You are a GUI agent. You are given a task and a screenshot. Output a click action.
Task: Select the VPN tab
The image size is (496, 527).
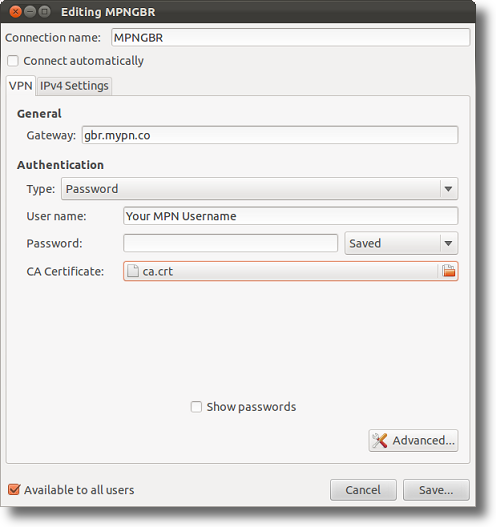20,86
